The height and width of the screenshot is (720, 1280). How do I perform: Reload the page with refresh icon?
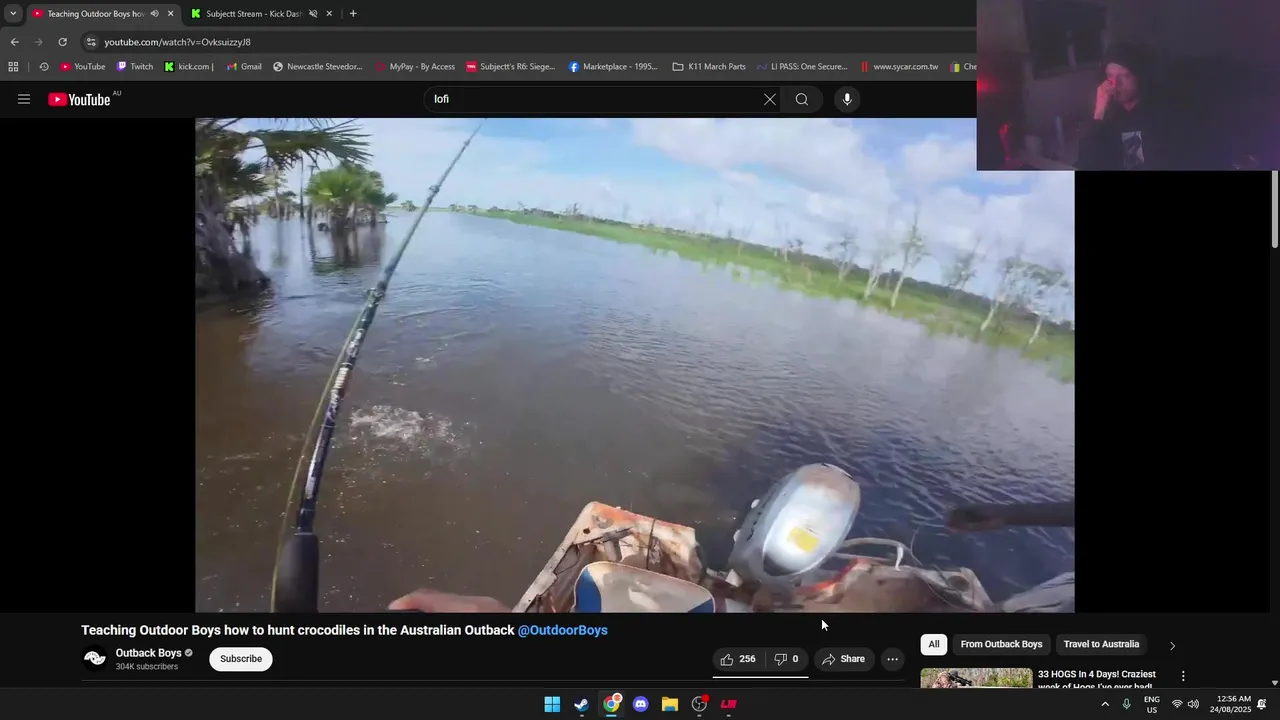(x=62, y=42)
